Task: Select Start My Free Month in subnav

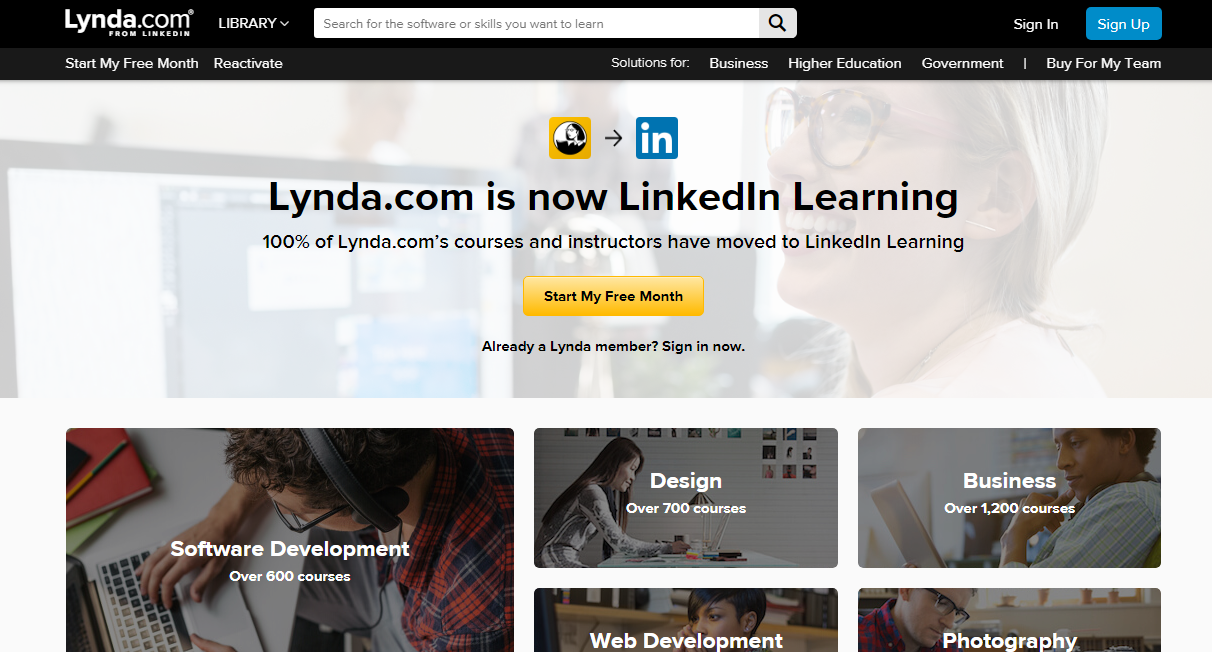Action: [x=132, y=63]
